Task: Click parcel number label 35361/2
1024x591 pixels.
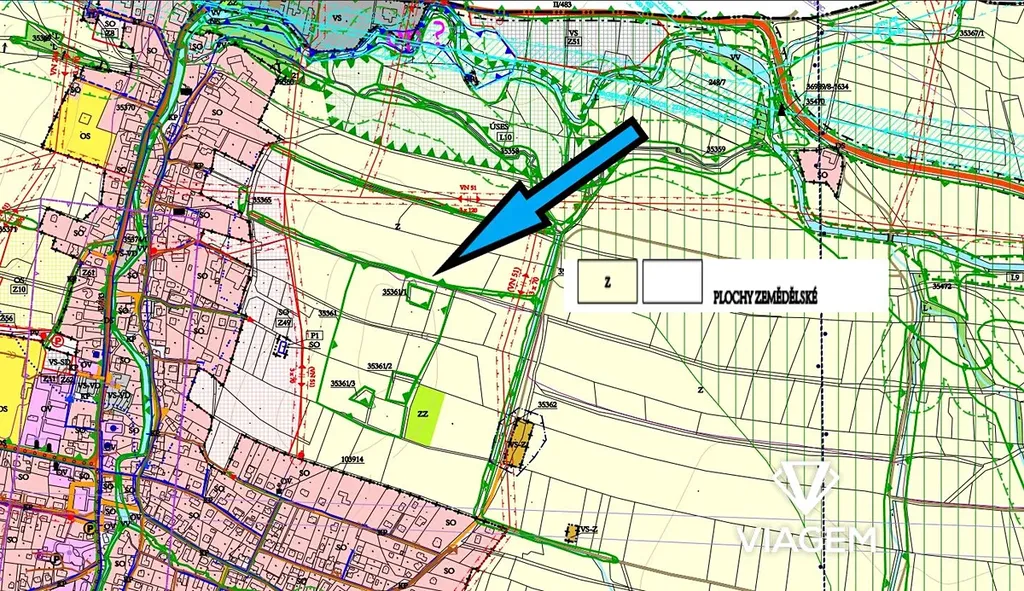Action: 381,366
